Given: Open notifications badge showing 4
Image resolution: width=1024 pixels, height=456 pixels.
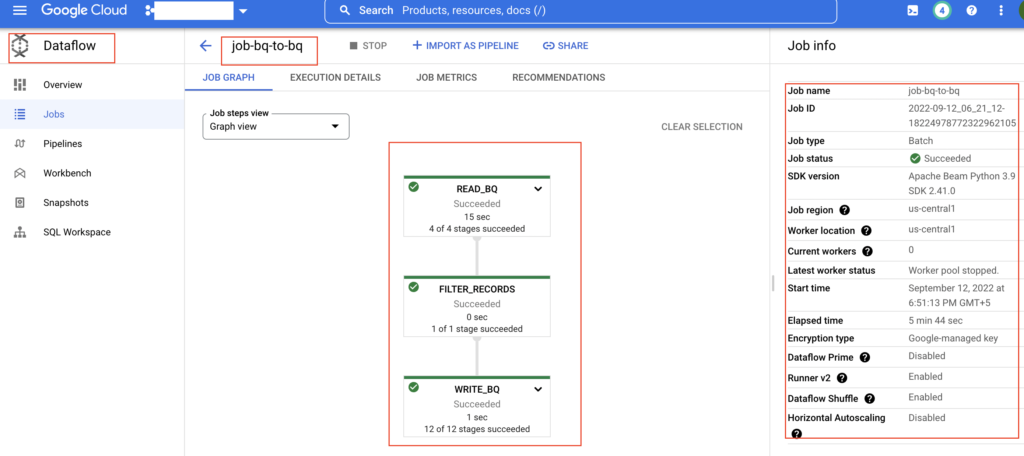Looking at the screenshot, I should pos(942,10).
